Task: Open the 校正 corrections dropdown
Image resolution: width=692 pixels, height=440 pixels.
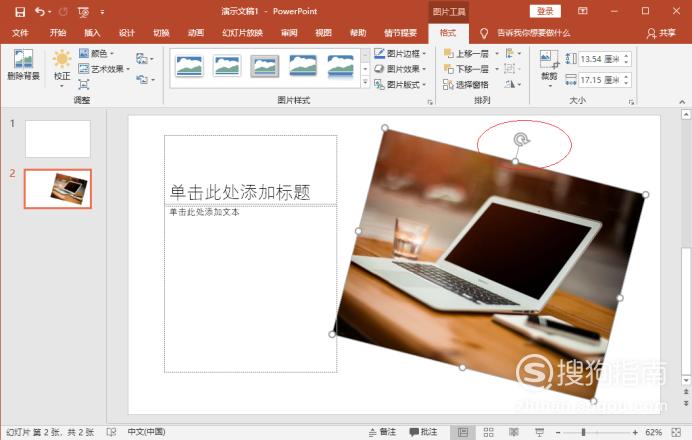Action: pos(62,68)
